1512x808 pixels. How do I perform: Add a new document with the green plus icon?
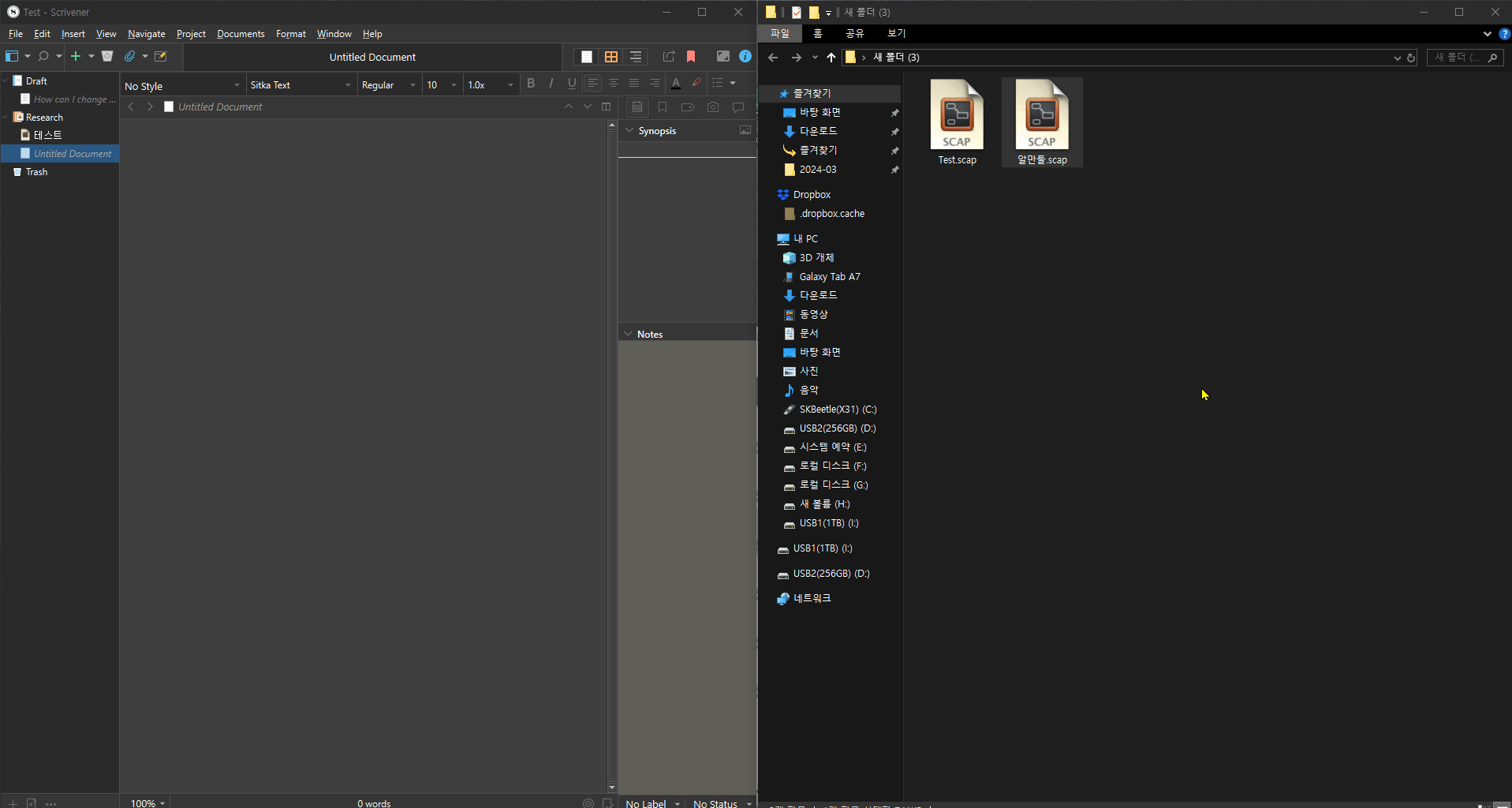(x=75, y=56)
